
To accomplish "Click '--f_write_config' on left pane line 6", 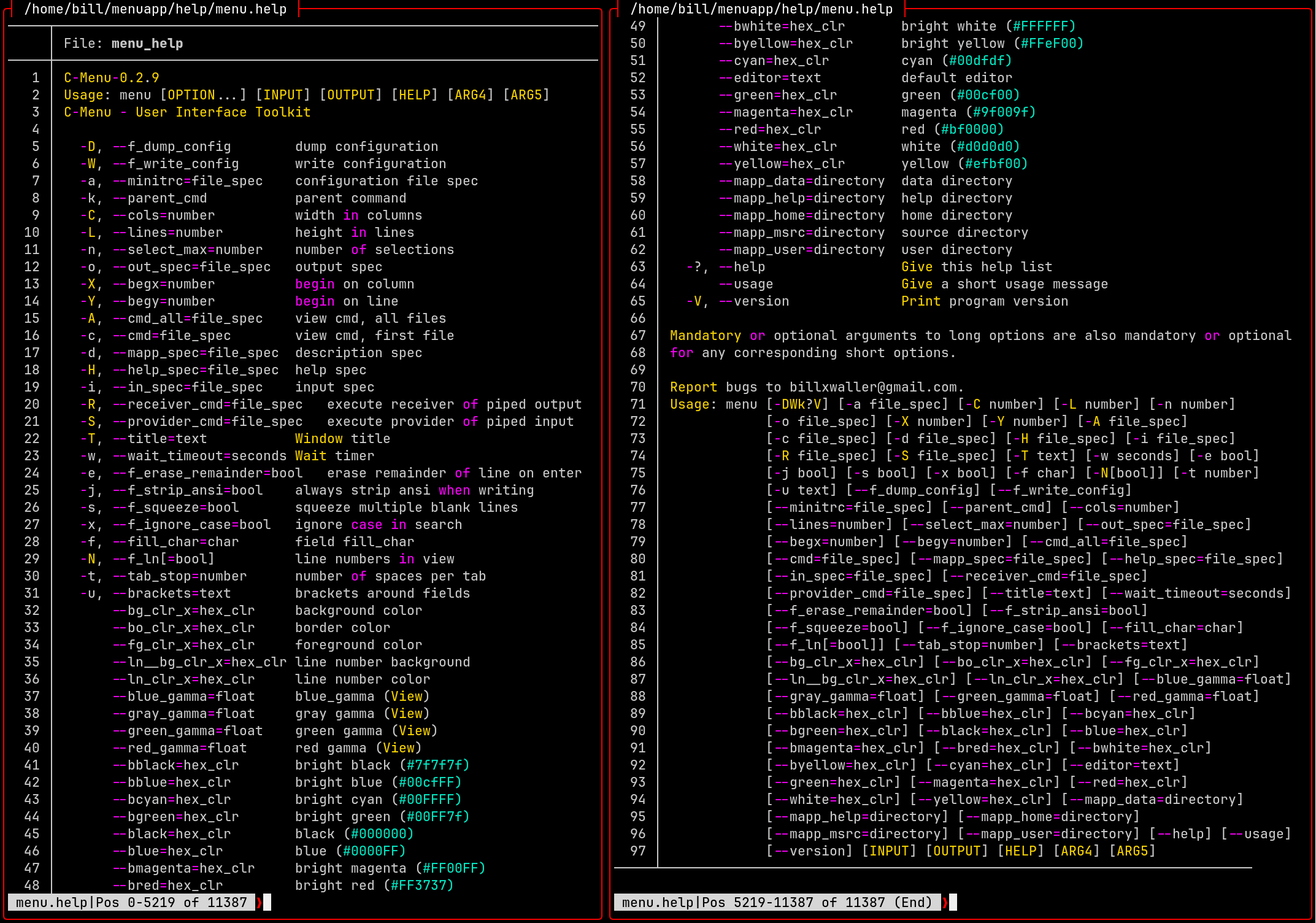I will (175, 164).
